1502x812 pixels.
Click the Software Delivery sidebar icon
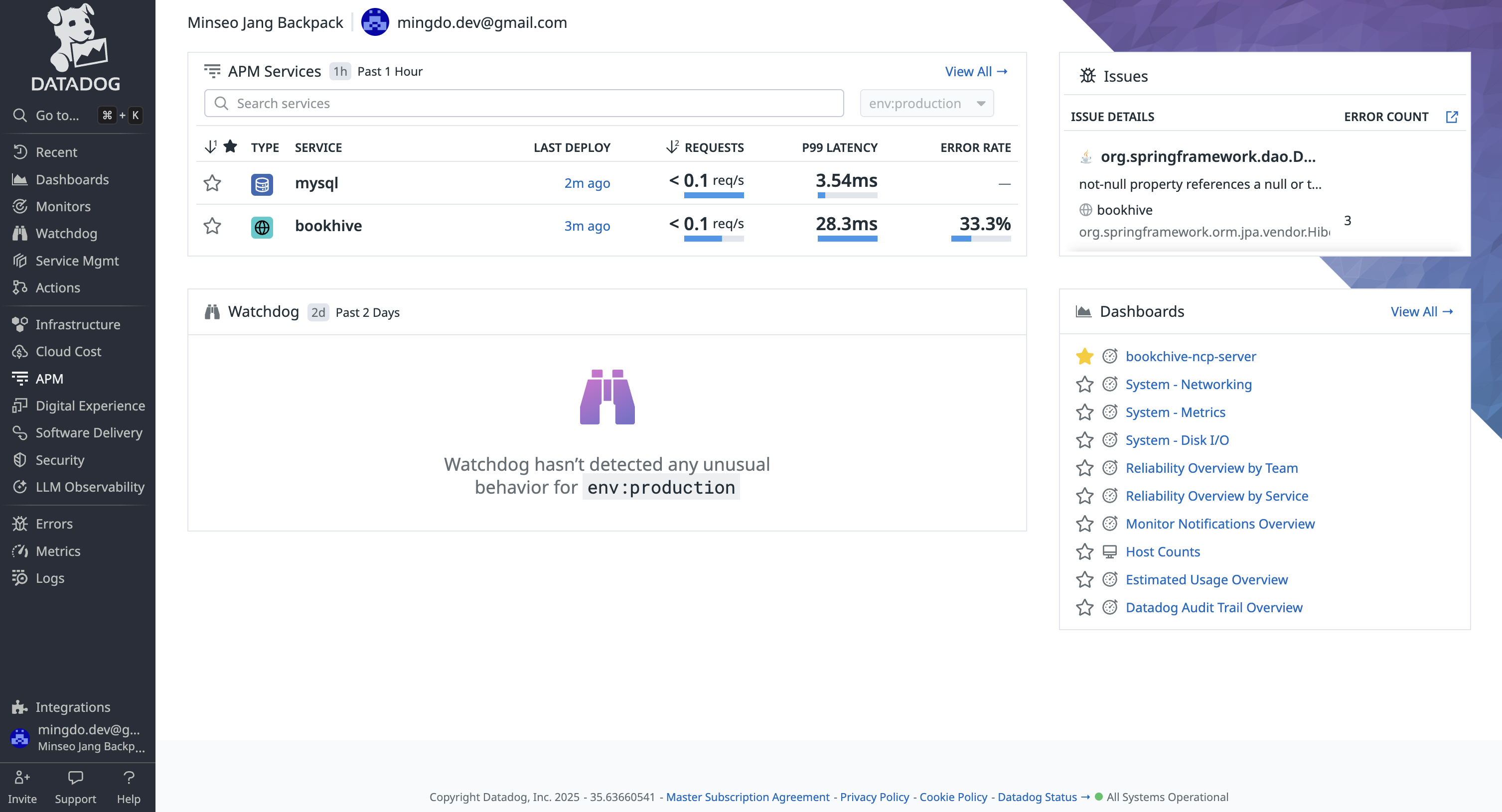pyautogui.click(x=20, y=432)
